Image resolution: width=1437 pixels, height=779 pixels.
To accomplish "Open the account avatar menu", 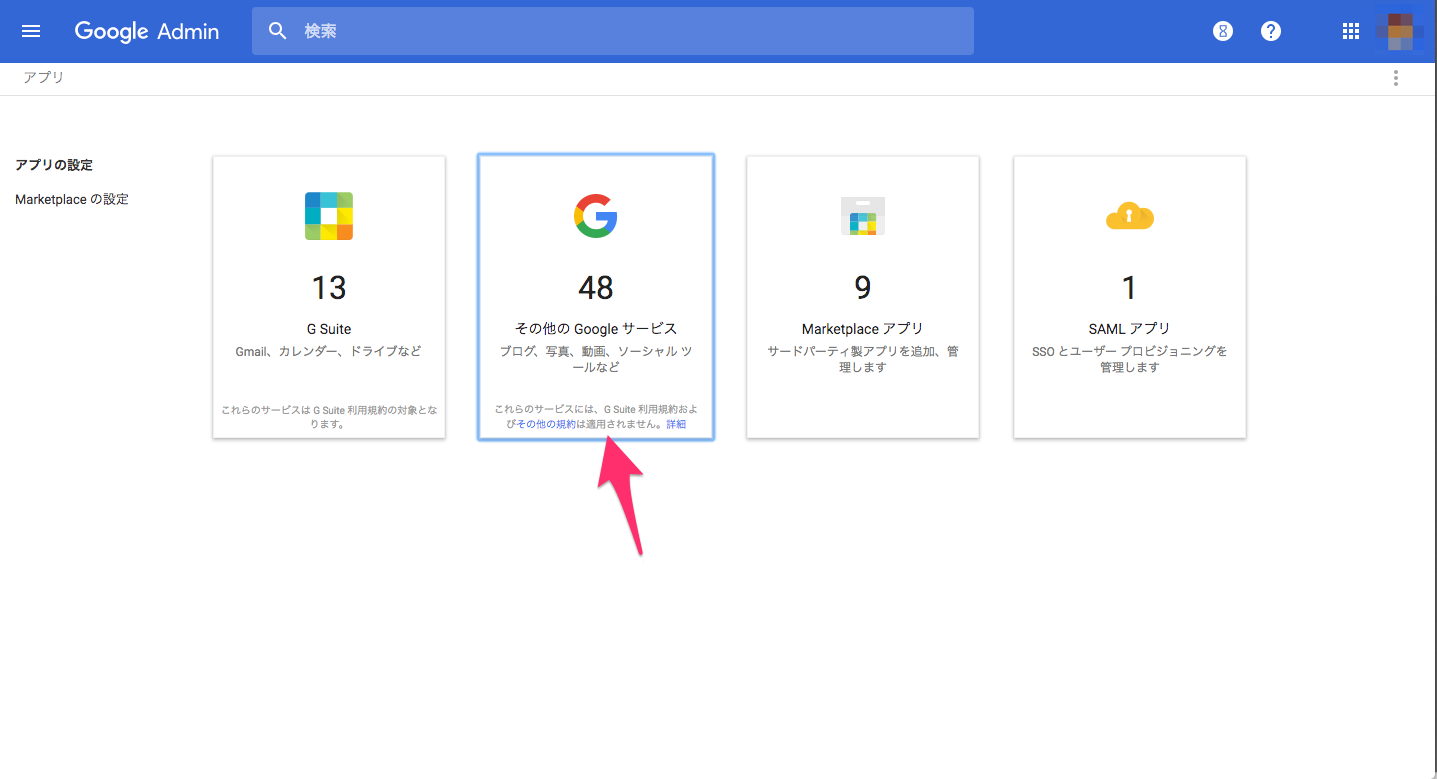I will click(x=1400, y=31).
